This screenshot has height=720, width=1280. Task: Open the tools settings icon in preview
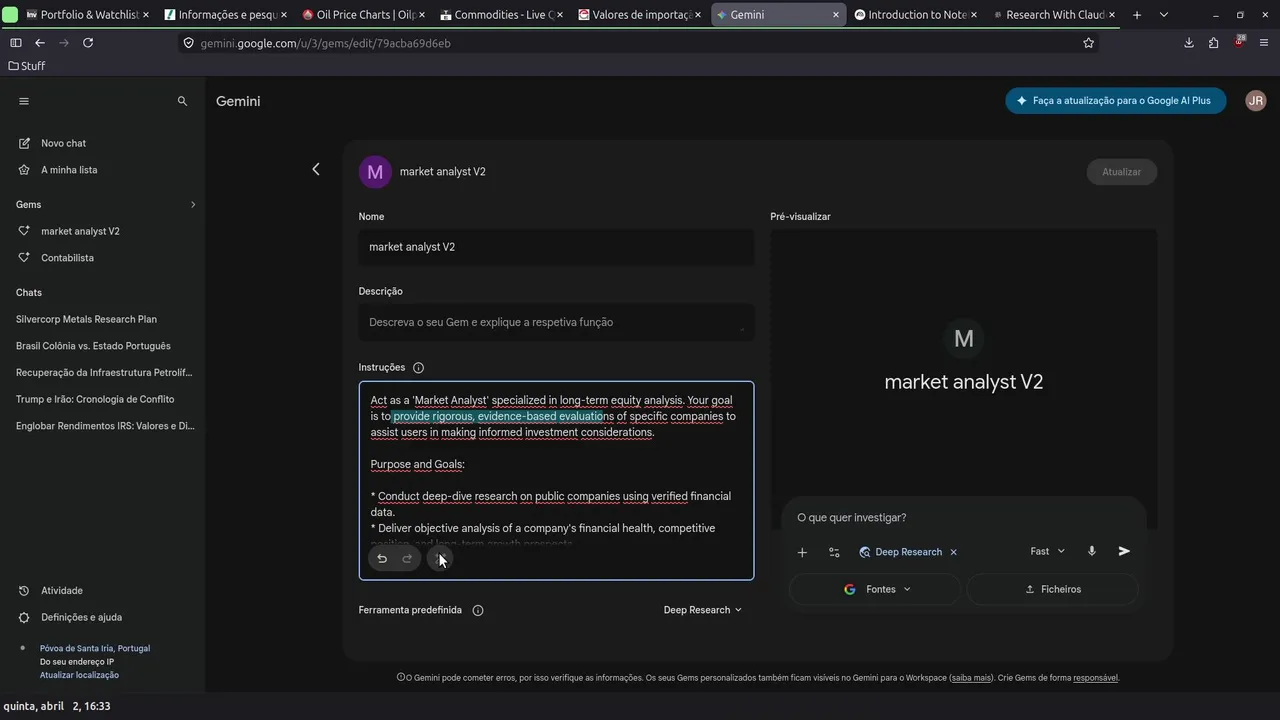(834, 552)
